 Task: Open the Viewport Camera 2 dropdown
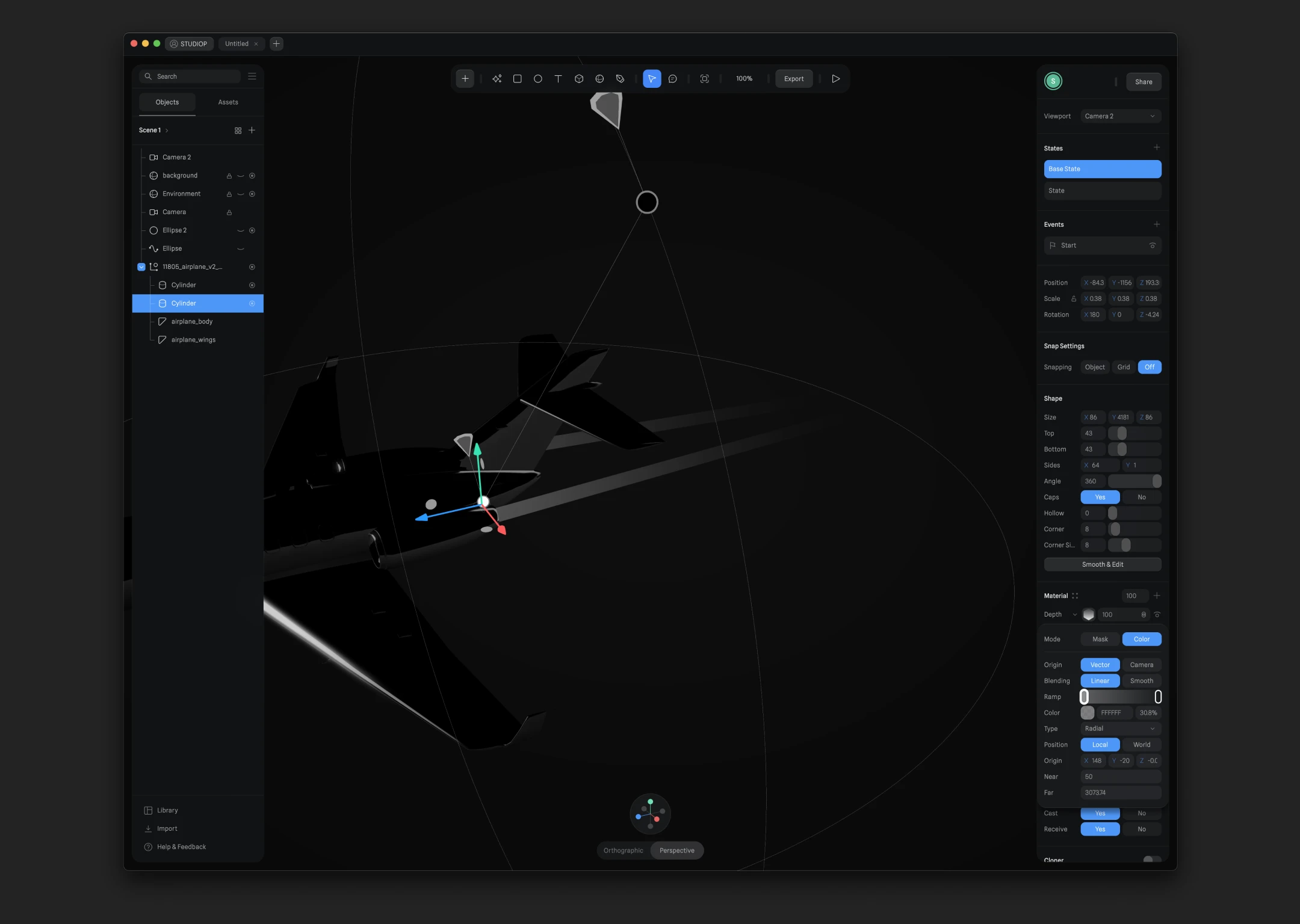coord(1121,116)
